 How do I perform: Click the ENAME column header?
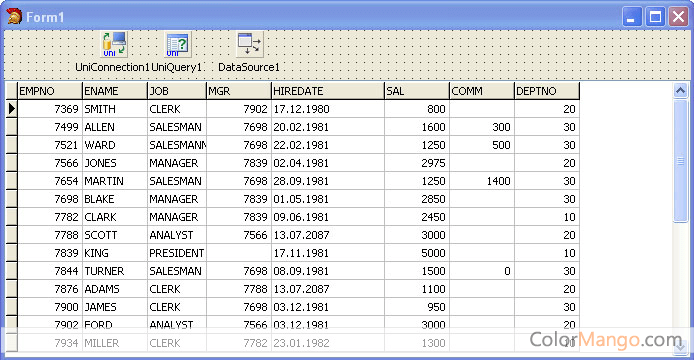[115, 91]
